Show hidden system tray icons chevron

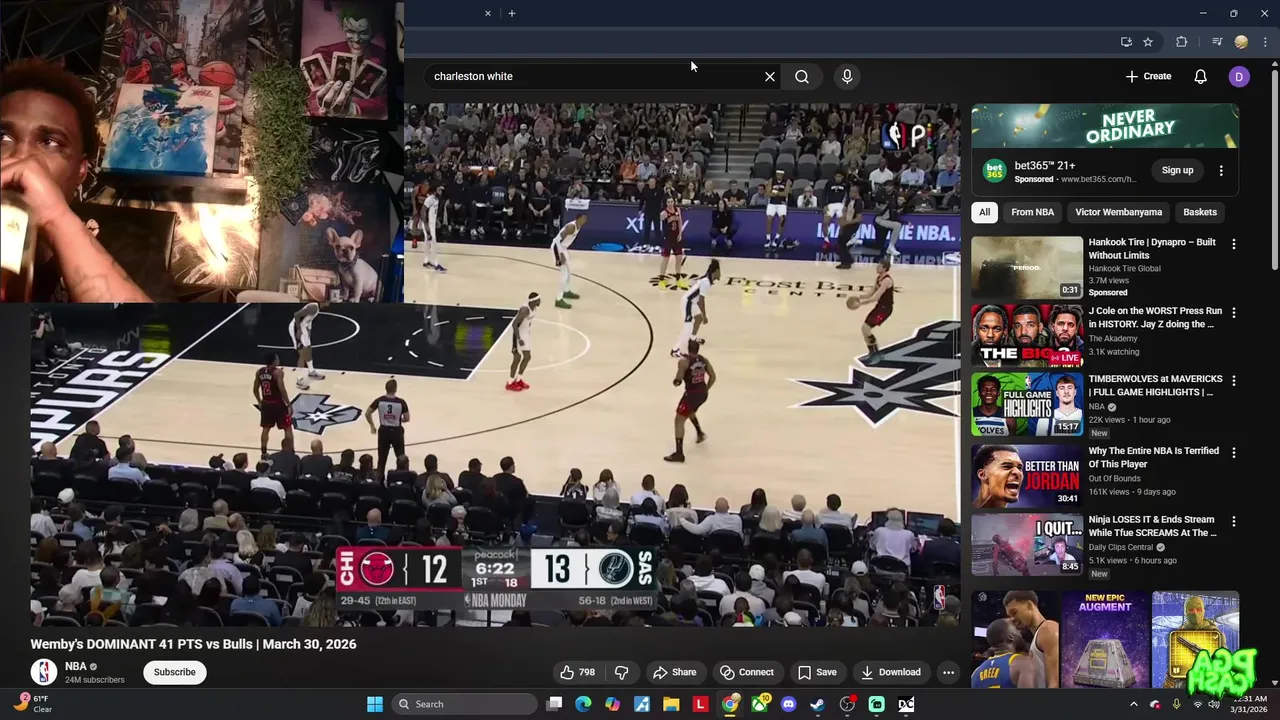(x=1134, y=704)
